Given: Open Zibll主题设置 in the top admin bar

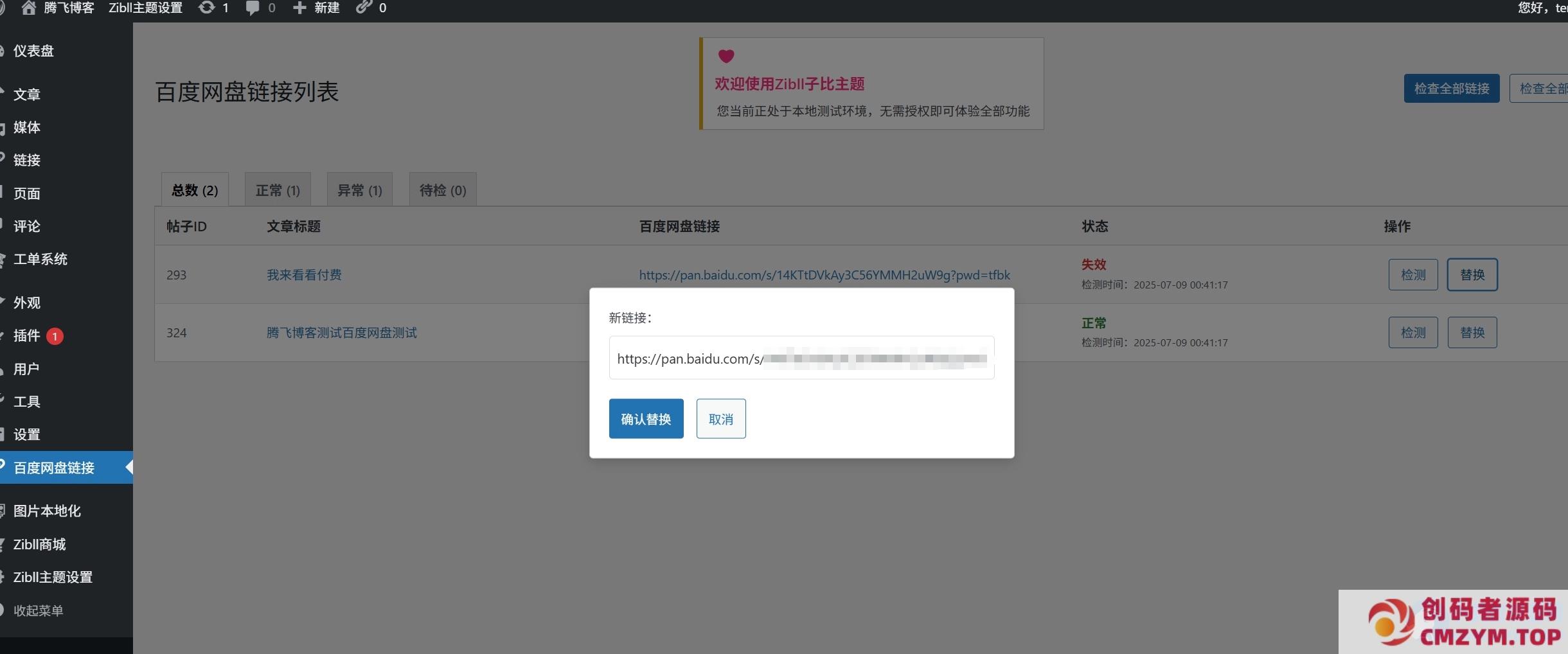Looking at the screenshot, I should click(x=145, y=8).
